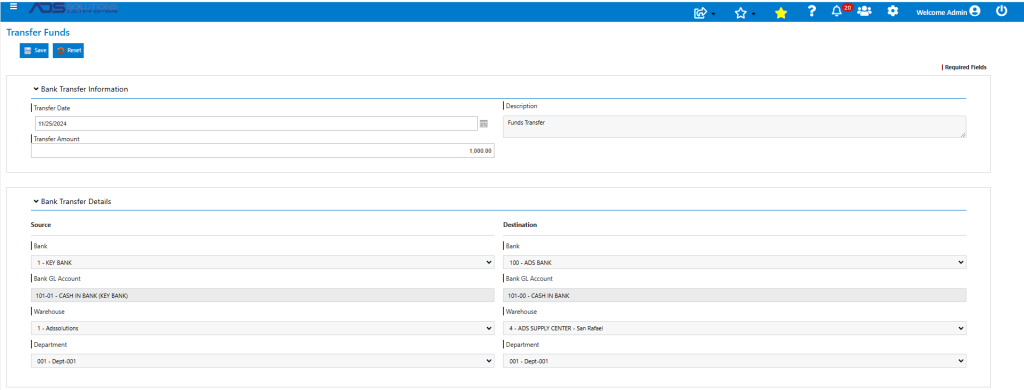The image size is (1024, 390).
Task: Open Source Warehouse dropdown showing Adssolutions
Action: coord(263,328)
